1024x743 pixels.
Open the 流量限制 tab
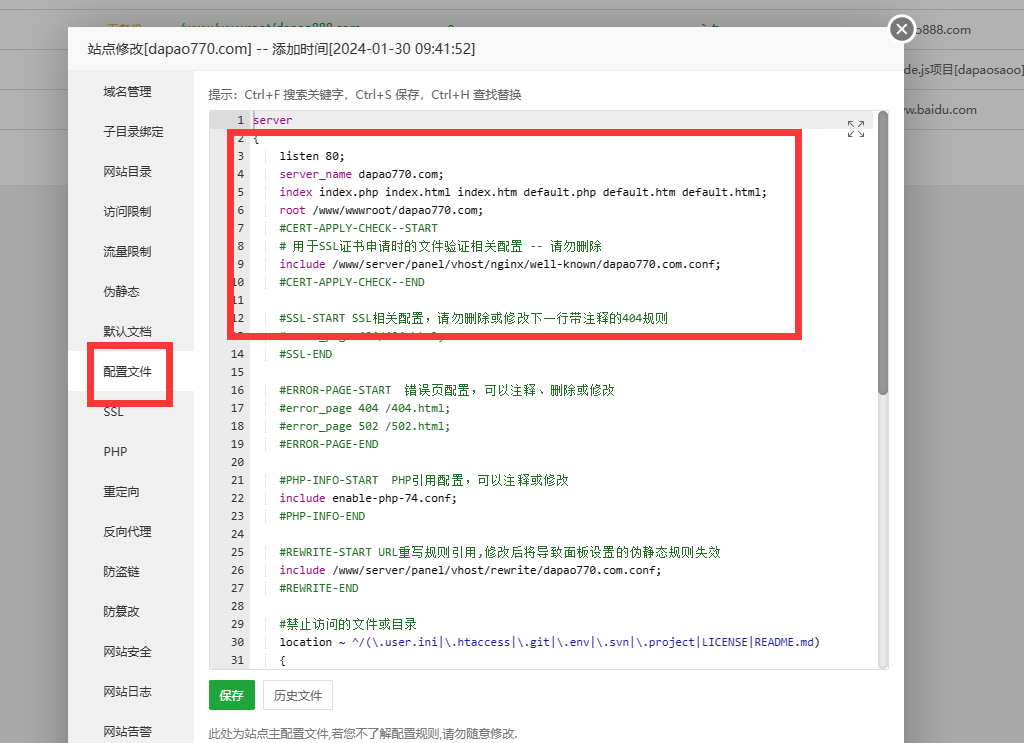[127, 251]
